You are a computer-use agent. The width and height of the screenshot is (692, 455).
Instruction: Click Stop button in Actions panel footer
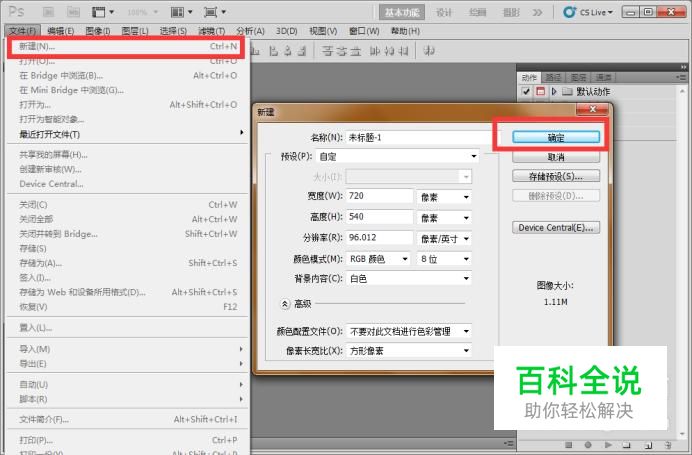point(568,445)
